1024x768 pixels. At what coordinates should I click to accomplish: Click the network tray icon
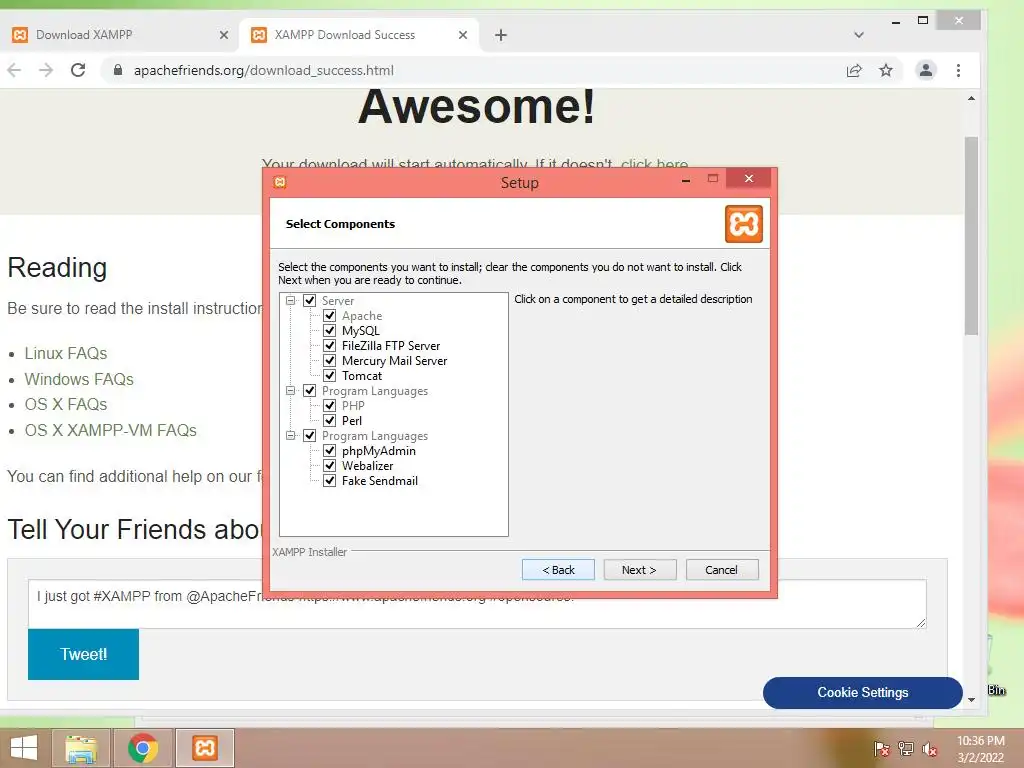click(x=906, y=748)
